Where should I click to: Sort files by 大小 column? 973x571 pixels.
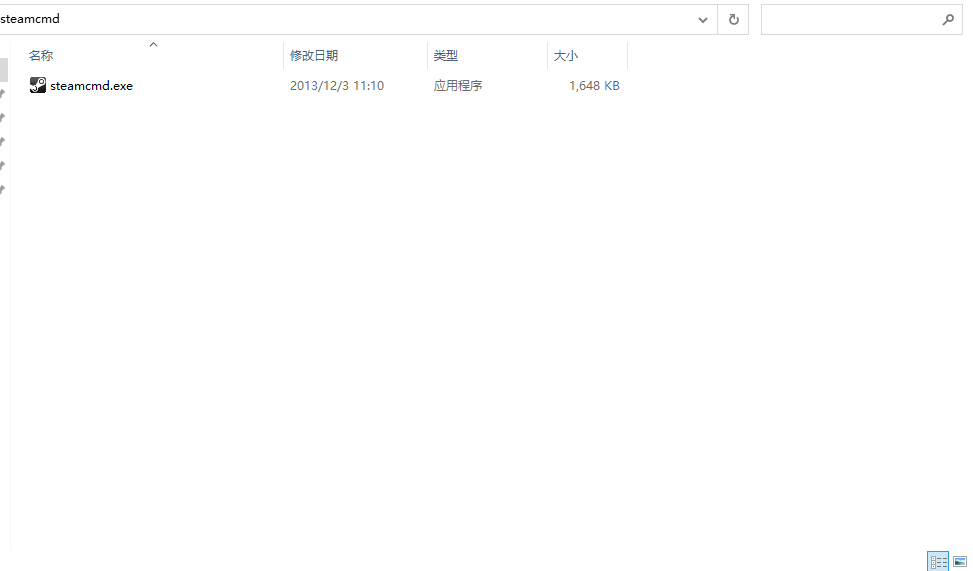click(565, 56)
